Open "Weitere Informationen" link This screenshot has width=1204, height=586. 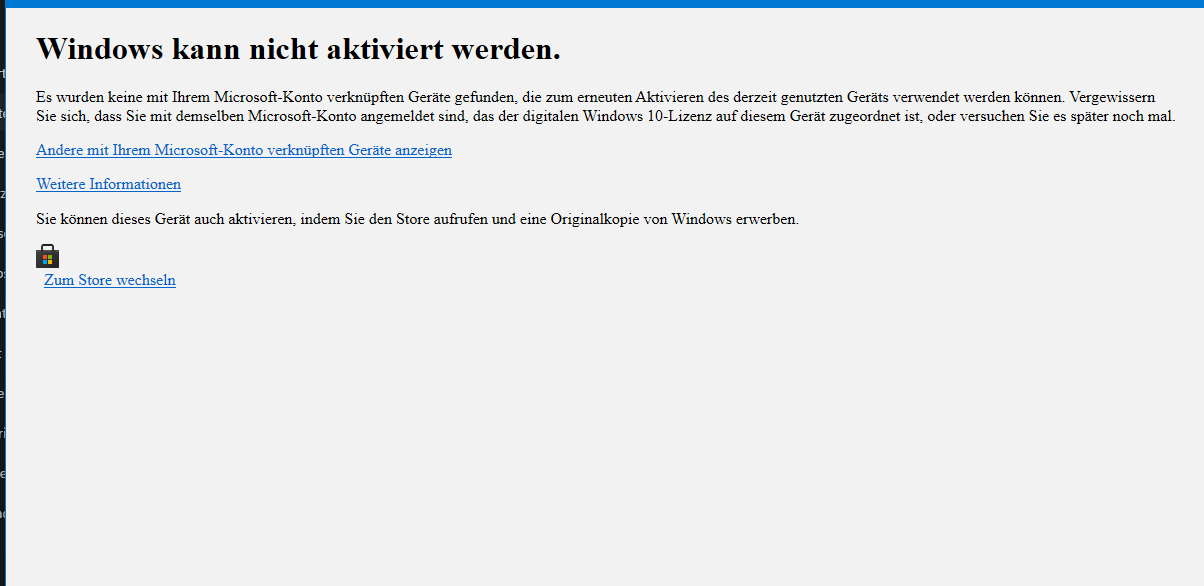[x=108, y=184]
